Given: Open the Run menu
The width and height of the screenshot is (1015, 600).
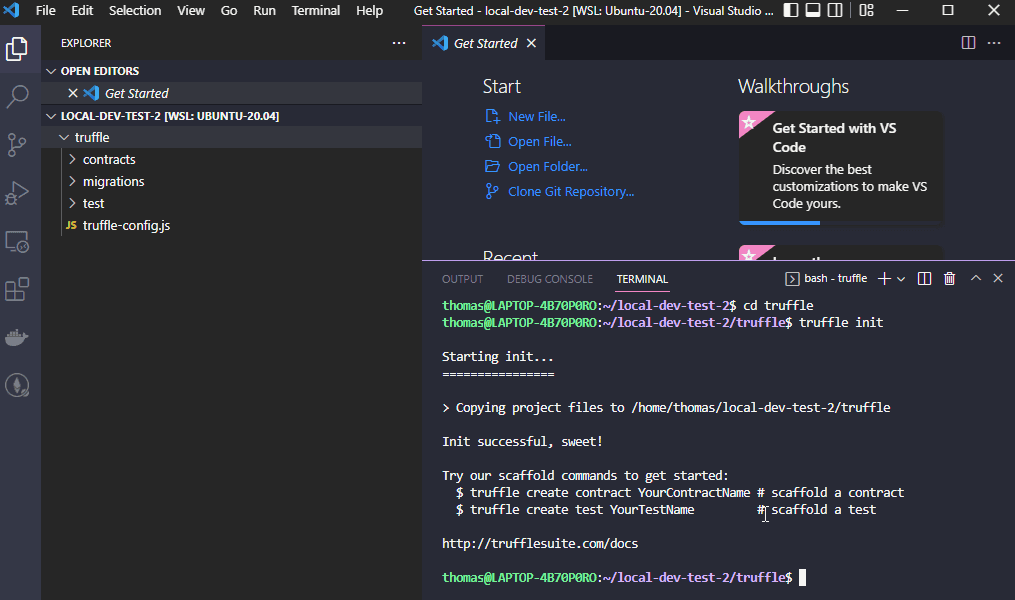Looking at the screenshot, I should [x=264, y=10].
